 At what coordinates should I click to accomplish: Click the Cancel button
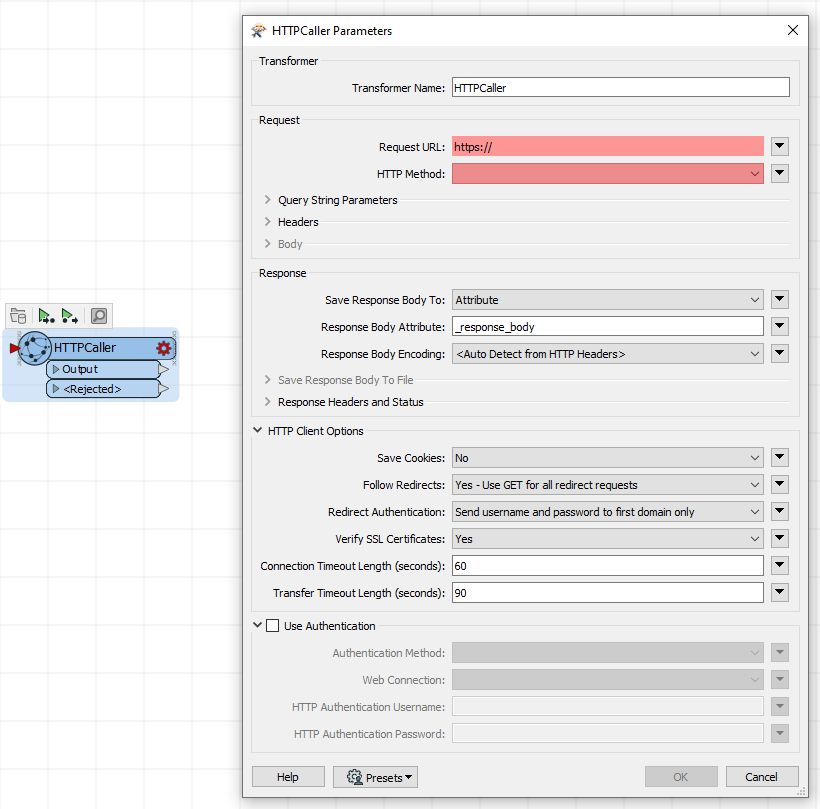pos(762,777)
